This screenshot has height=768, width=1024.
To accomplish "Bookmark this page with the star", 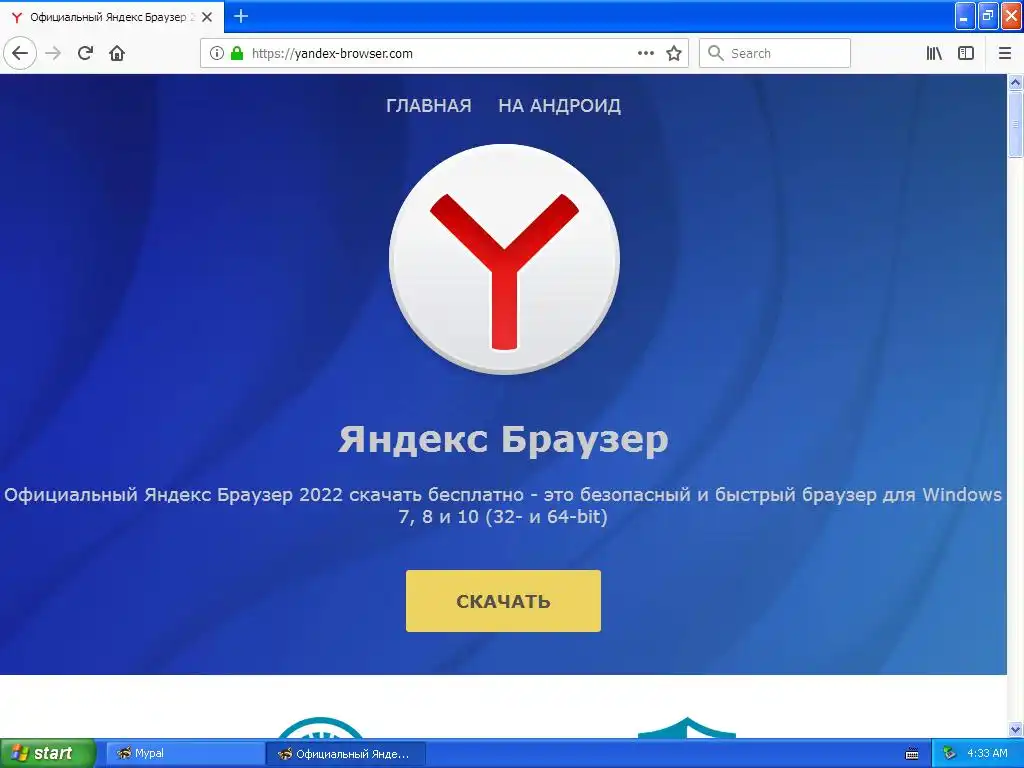I will coord(674,53).
